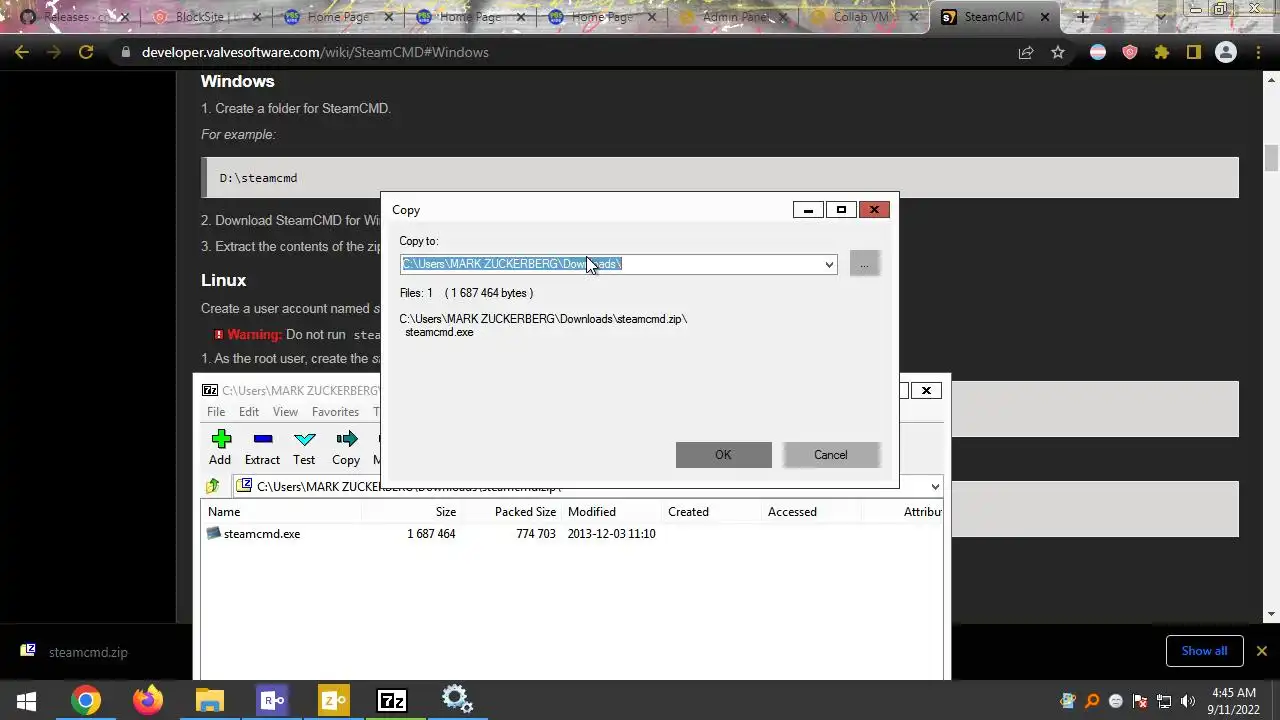
Task: Open 7-Zip File menu
Action: pyautogui.click(x=216, y=412)
